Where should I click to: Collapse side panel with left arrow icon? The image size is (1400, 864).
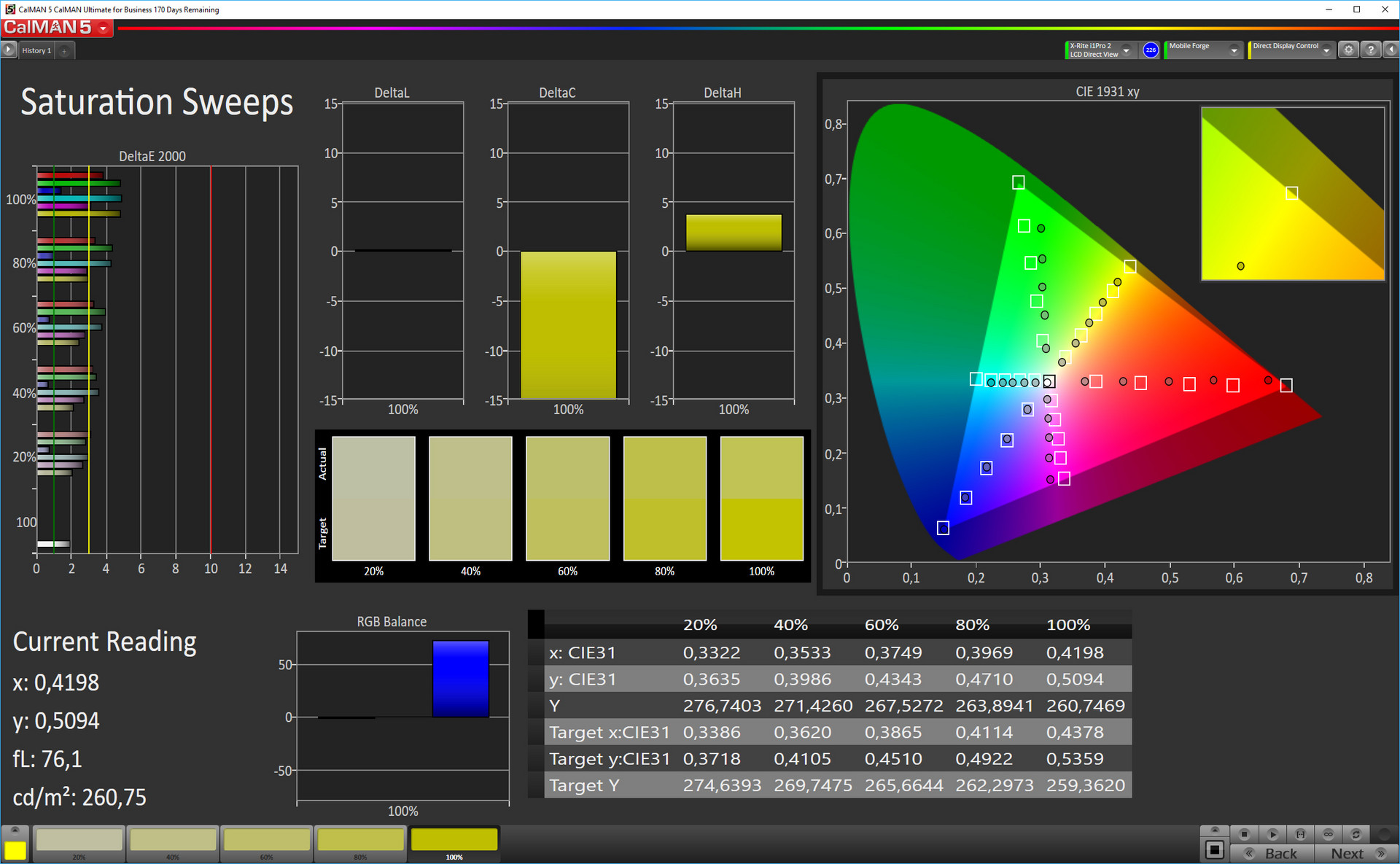(1391, 50)
